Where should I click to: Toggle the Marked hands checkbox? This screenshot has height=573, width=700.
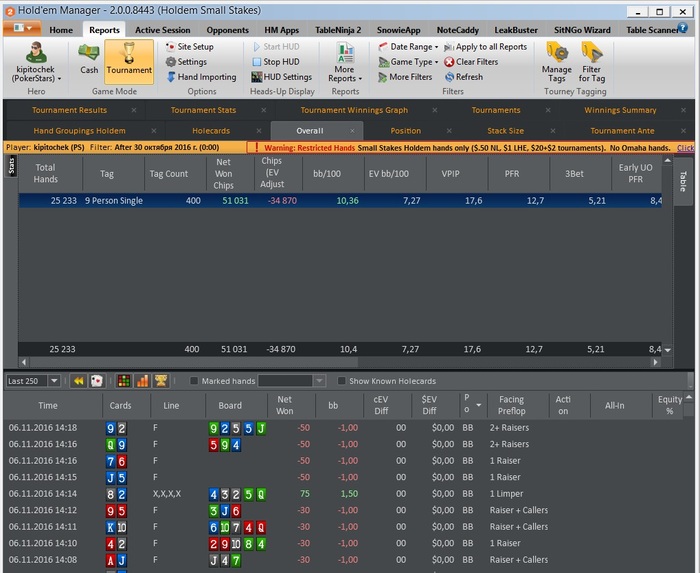tap(194, 381)
